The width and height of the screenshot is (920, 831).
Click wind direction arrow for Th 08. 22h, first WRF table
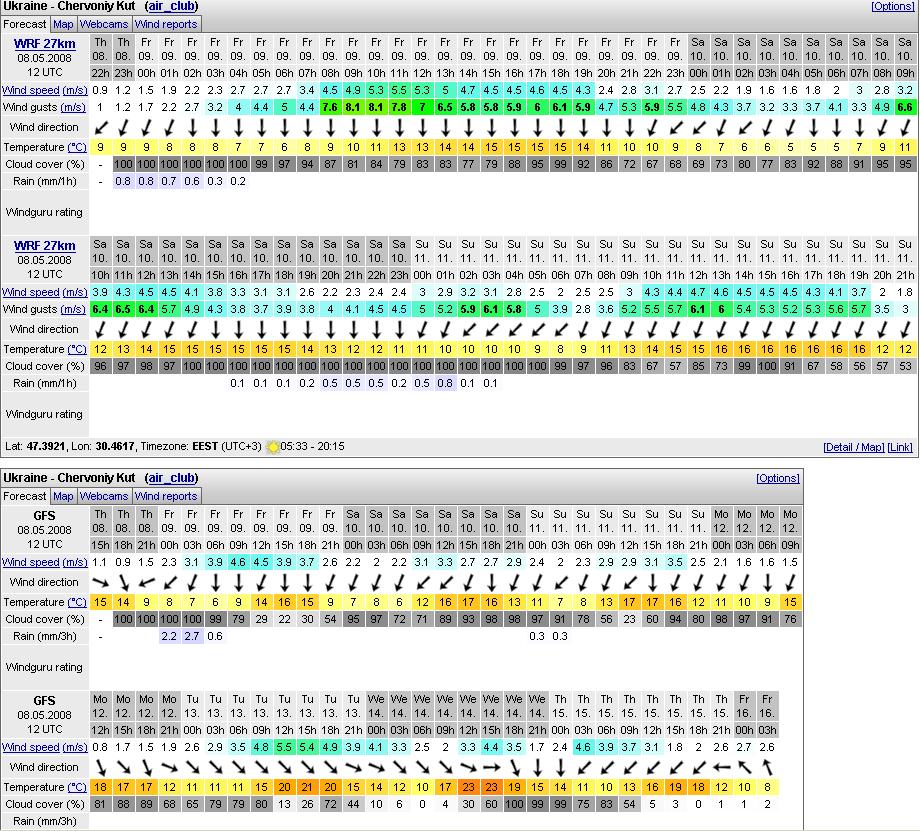point(101,127)
